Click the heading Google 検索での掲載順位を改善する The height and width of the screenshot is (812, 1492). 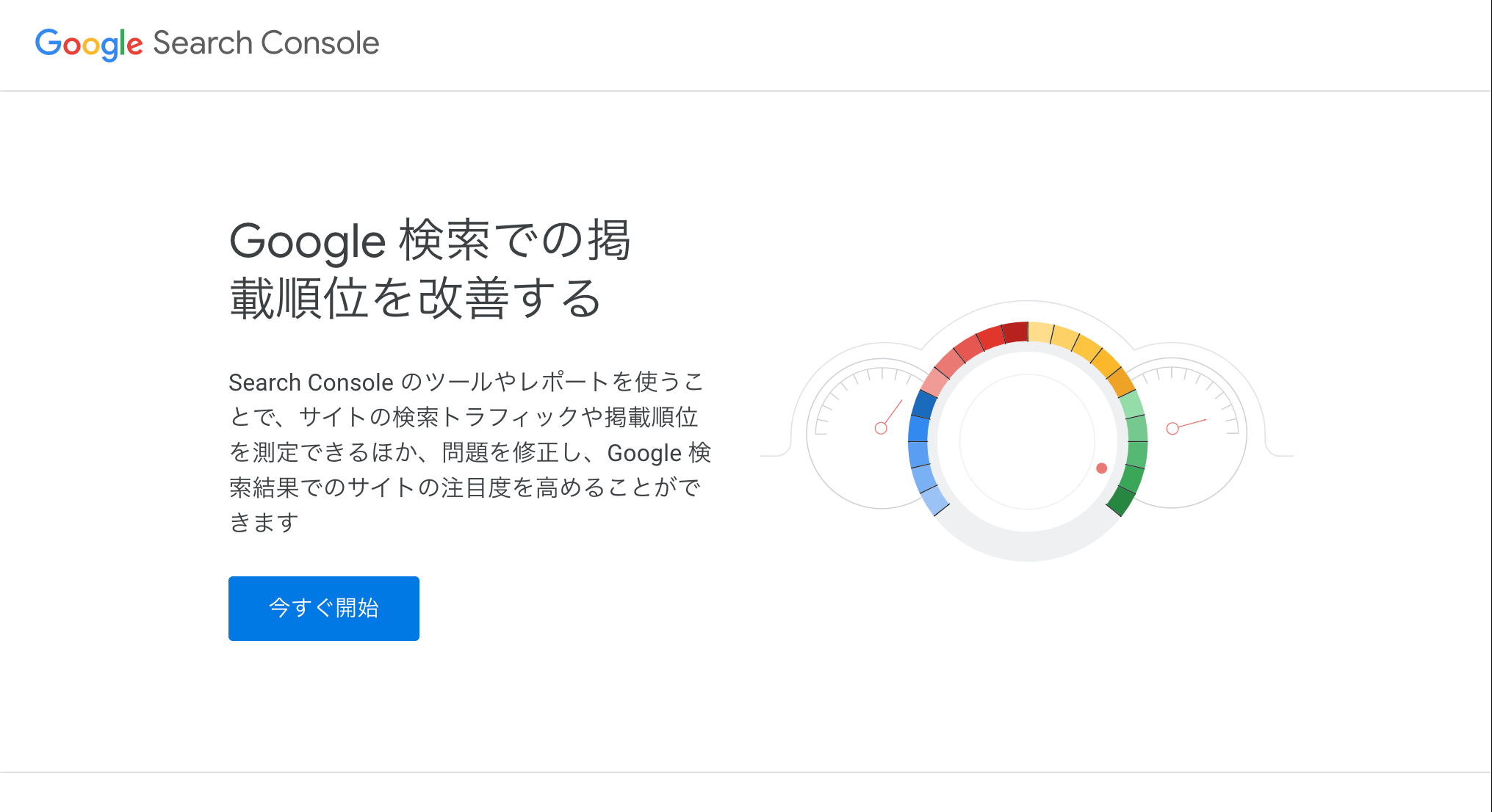pyautogui.click(x=430, y=269)
